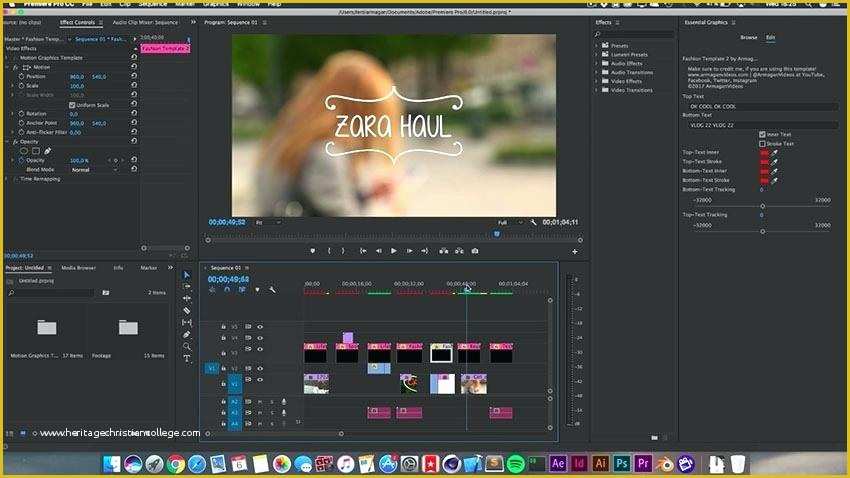Toggle Inner Text checkbox
This screenshot has height=478, width=850.
[x=762, y=134]
